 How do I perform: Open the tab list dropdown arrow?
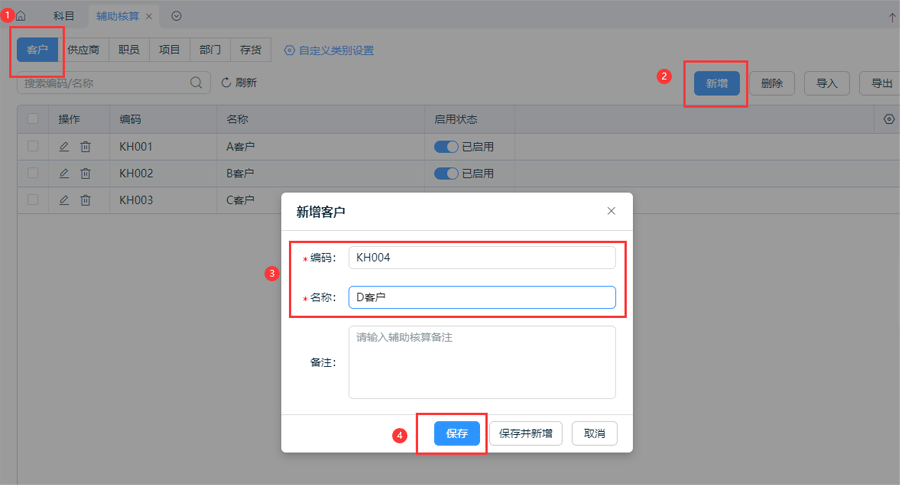pyautogui.click(x=177, y=16)
